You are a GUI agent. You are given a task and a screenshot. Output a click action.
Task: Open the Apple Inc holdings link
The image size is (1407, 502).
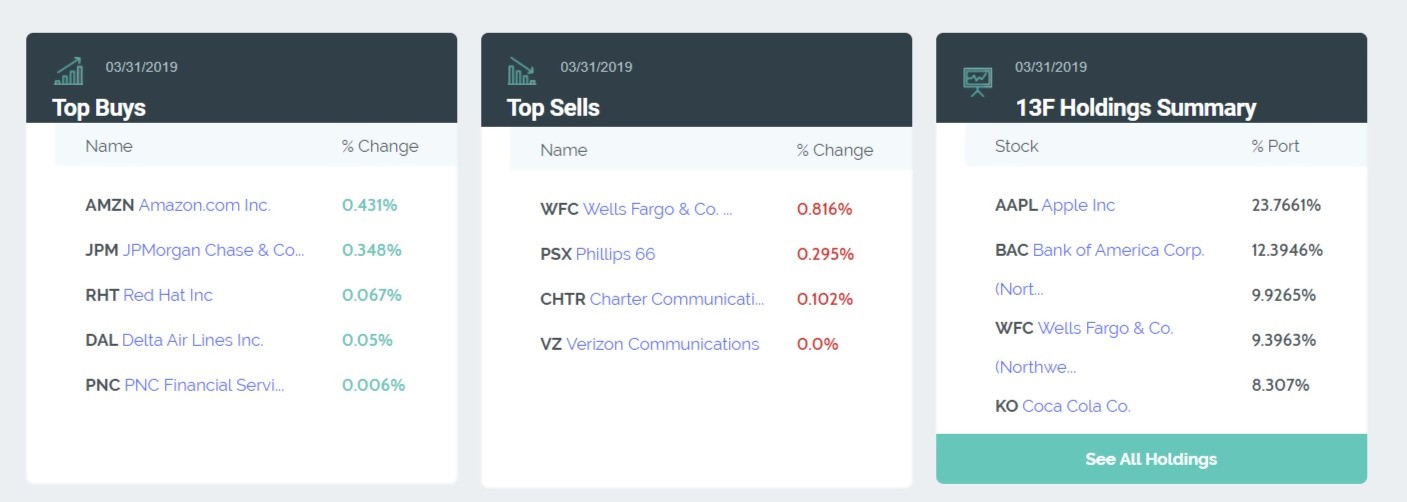click(x=1078, y=205)
